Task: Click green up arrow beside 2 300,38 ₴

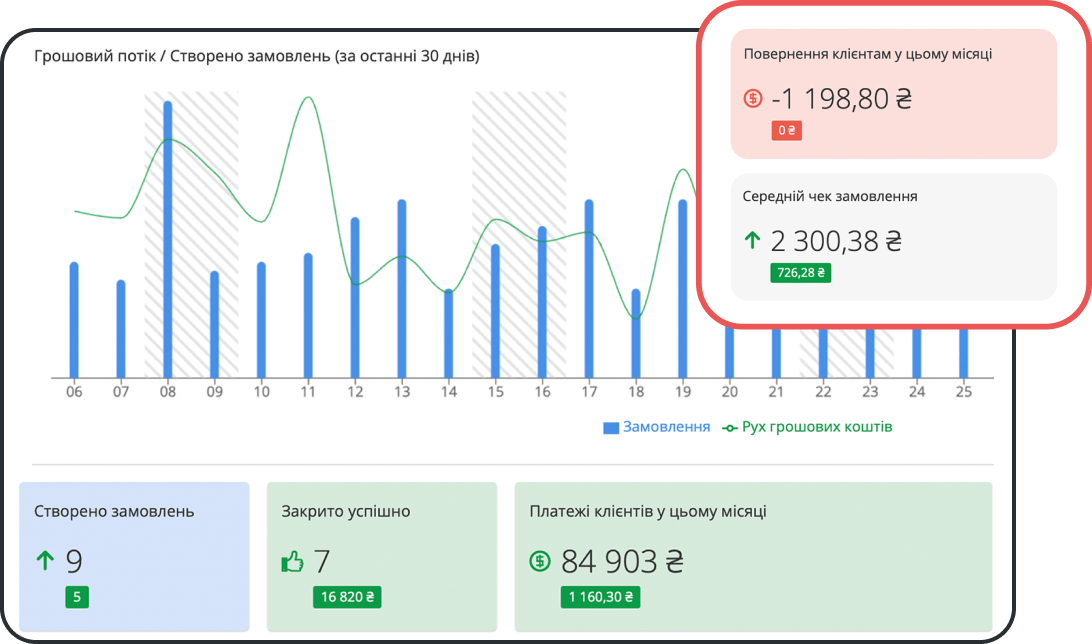Action: [752, 240]
